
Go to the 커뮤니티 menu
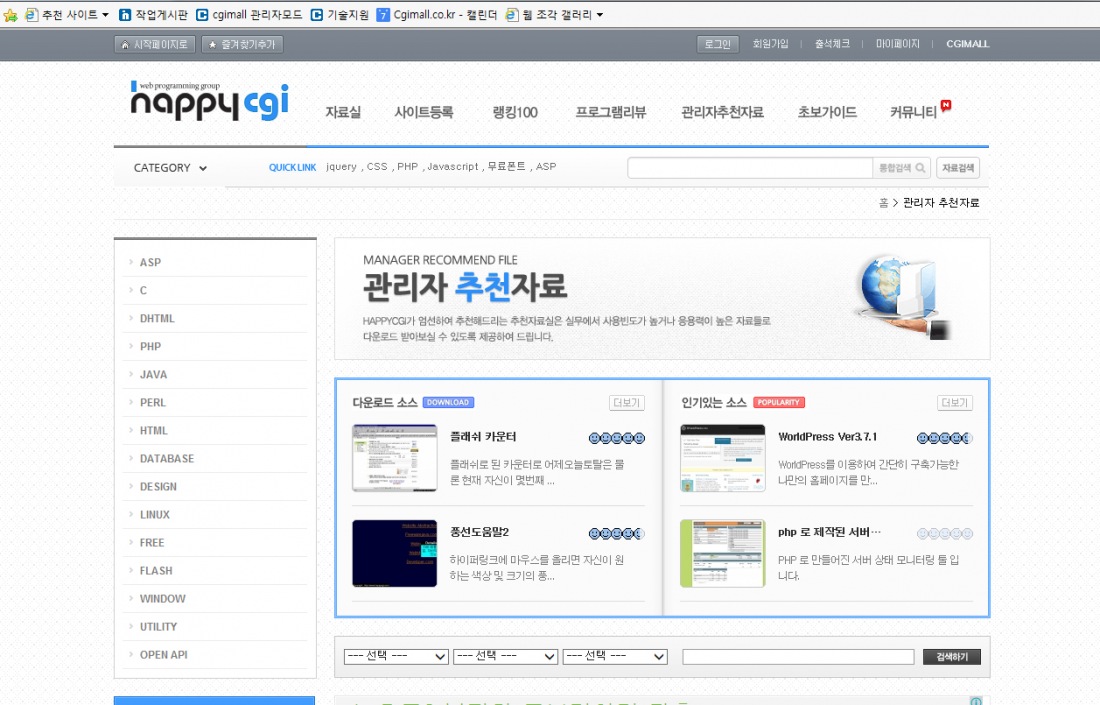click(914, 112)
